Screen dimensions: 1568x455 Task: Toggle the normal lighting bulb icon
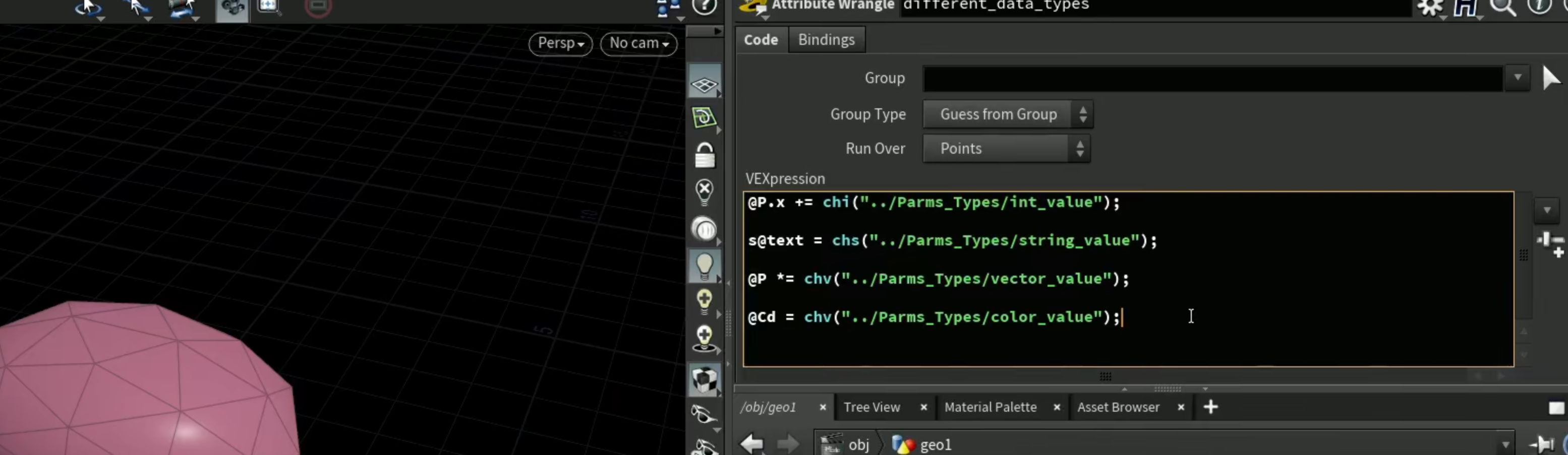click(x=704, y=265)
